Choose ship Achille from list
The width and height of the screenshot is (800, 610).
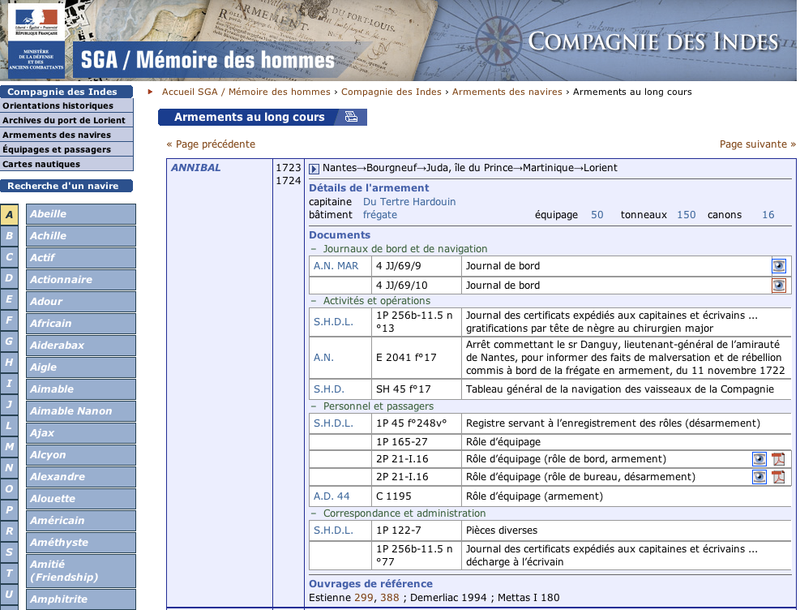(x=81, y=236)
